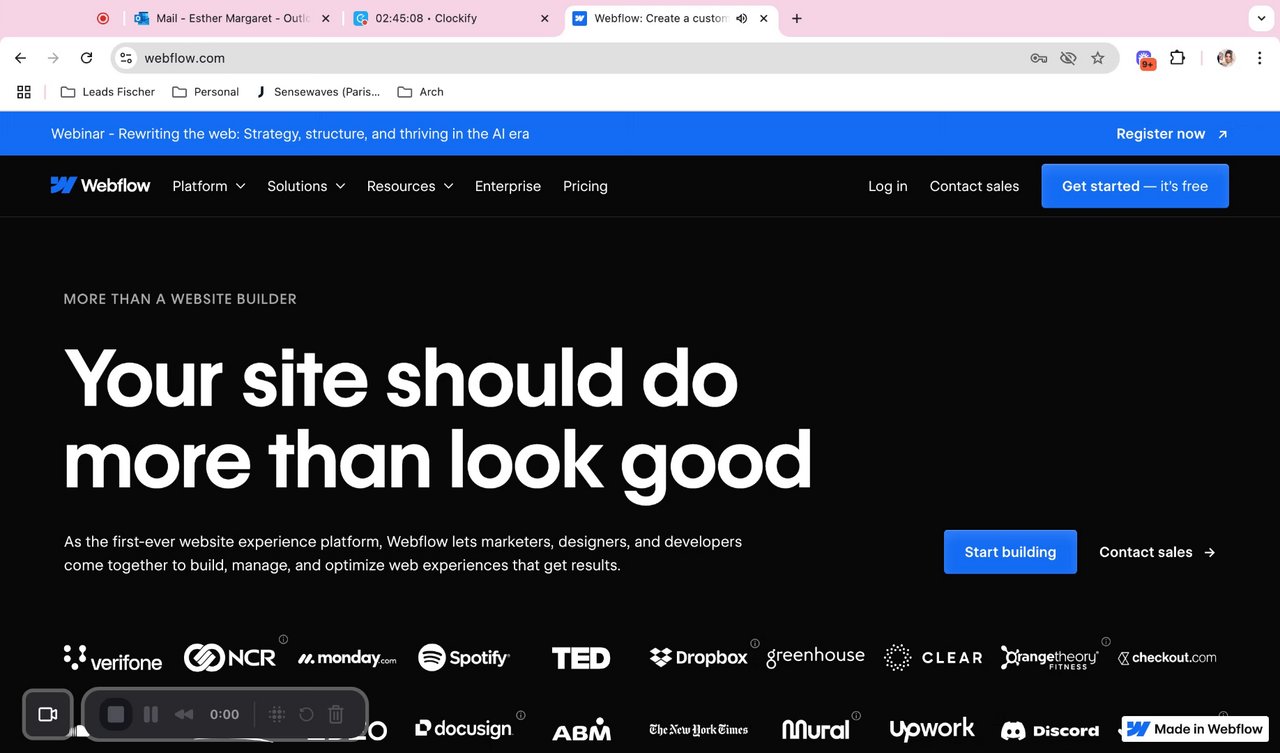Click the dotted effects icon in recorder
The height and width of the screenshot is (753, 1280).
[278, 714]
